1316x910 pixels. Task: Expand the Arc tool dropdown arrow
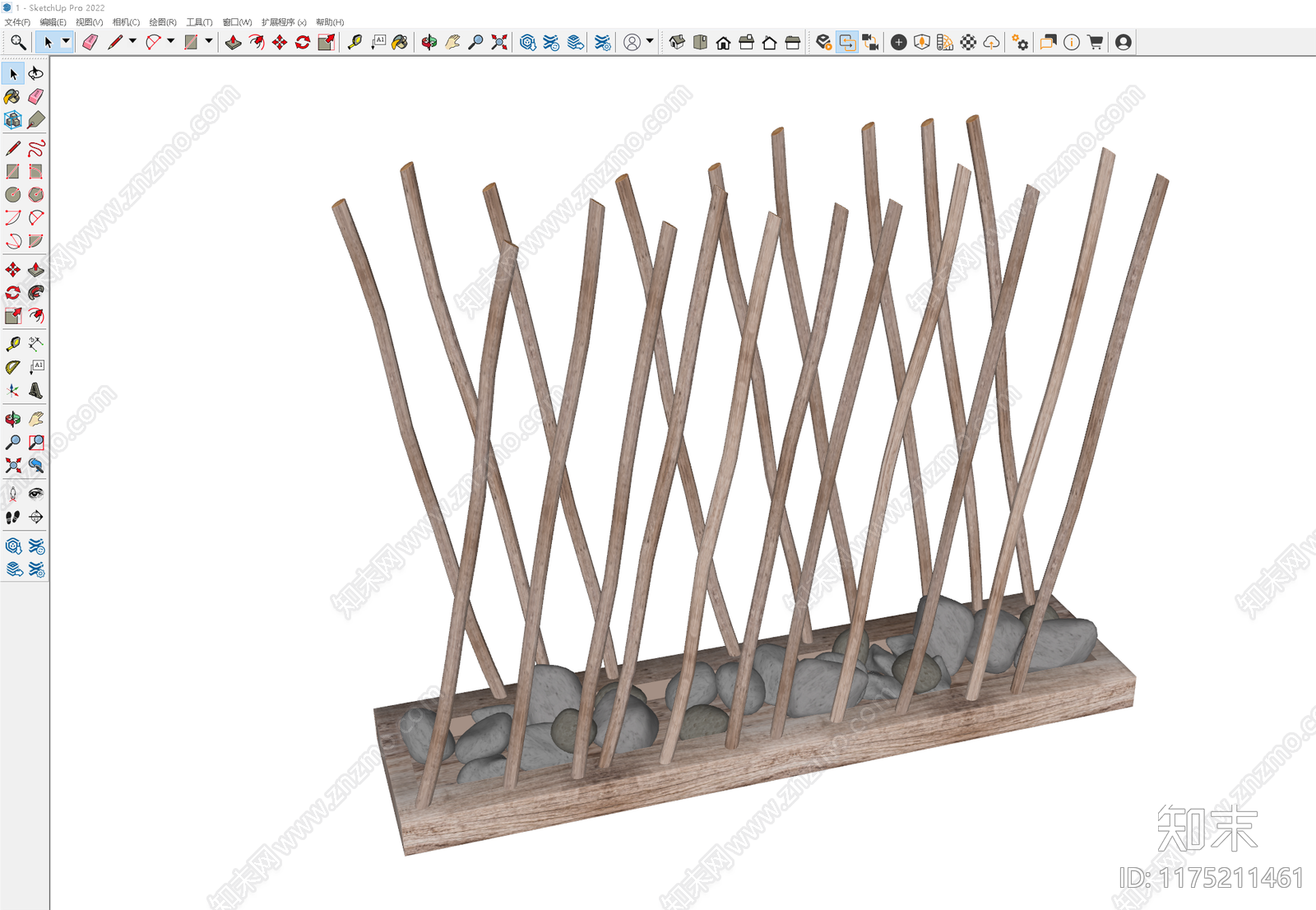[170, 41]
